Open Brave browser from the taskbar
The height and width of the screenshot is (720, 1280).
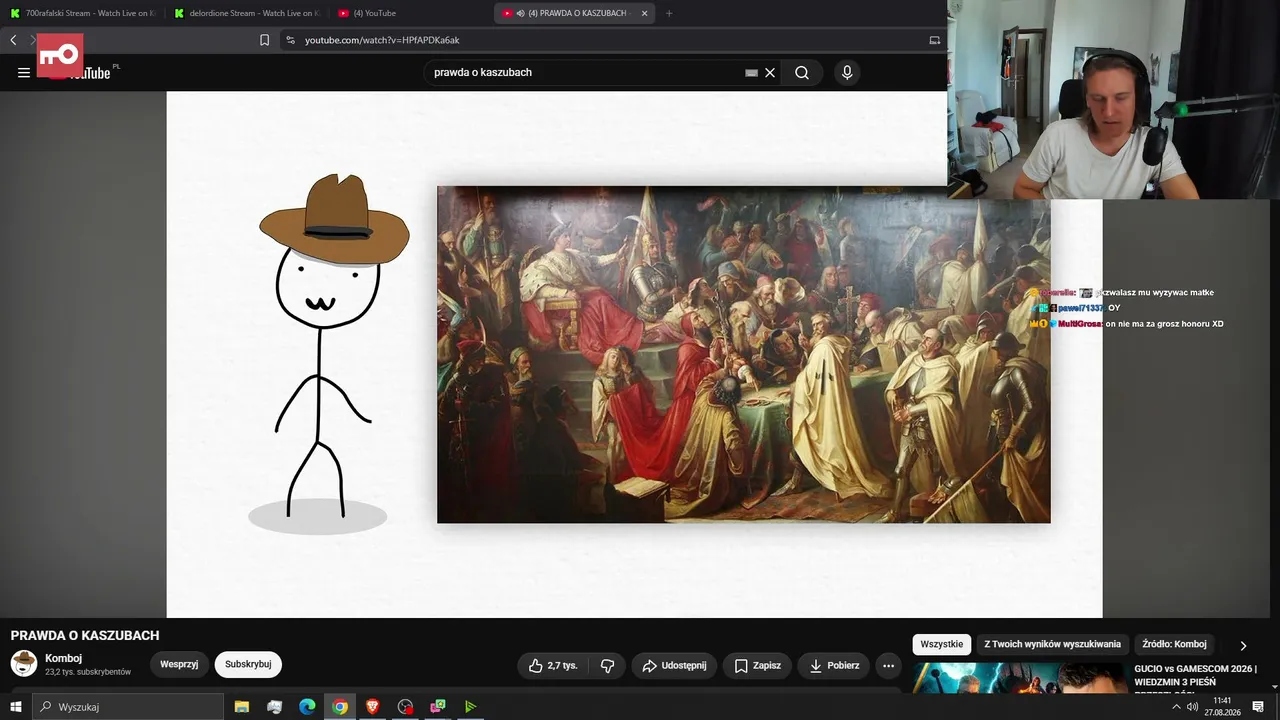(x=373, y=707)
